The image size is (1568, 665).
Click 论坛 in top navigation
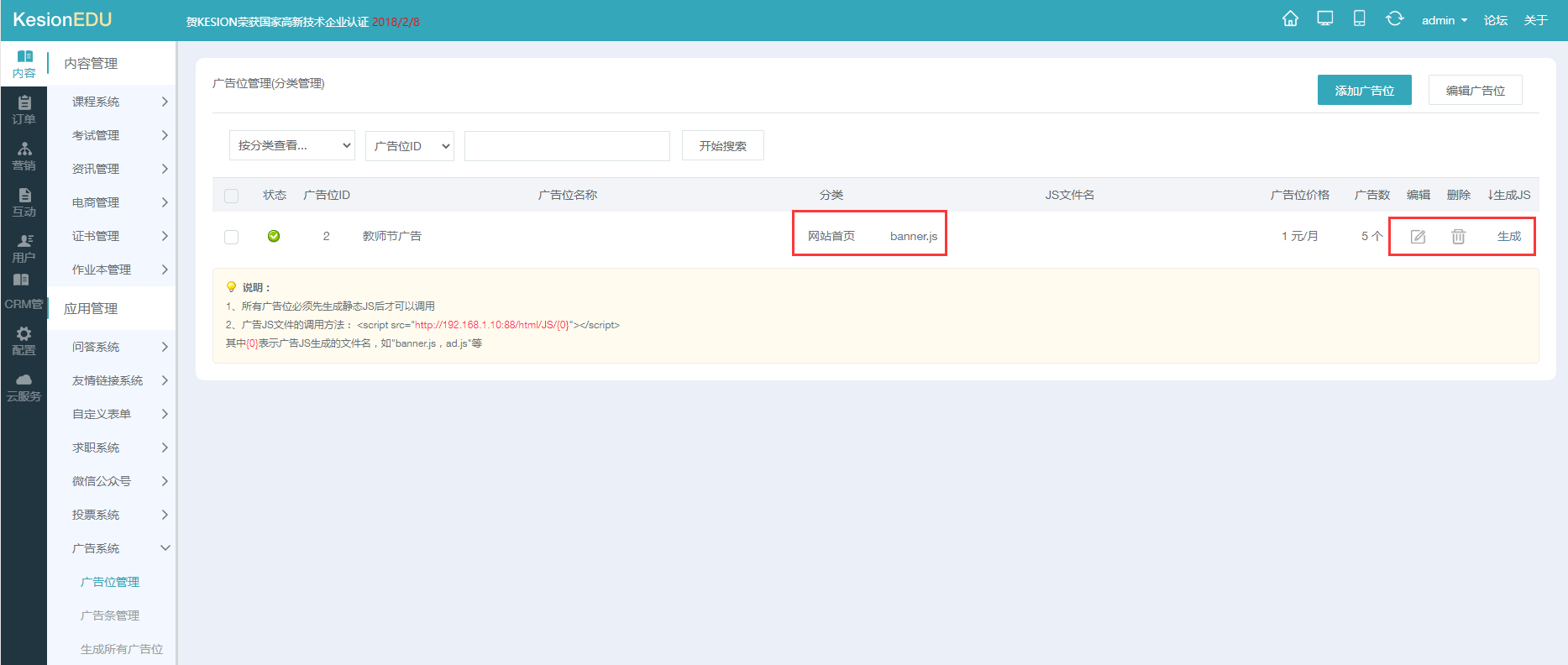pos(1496,20)
